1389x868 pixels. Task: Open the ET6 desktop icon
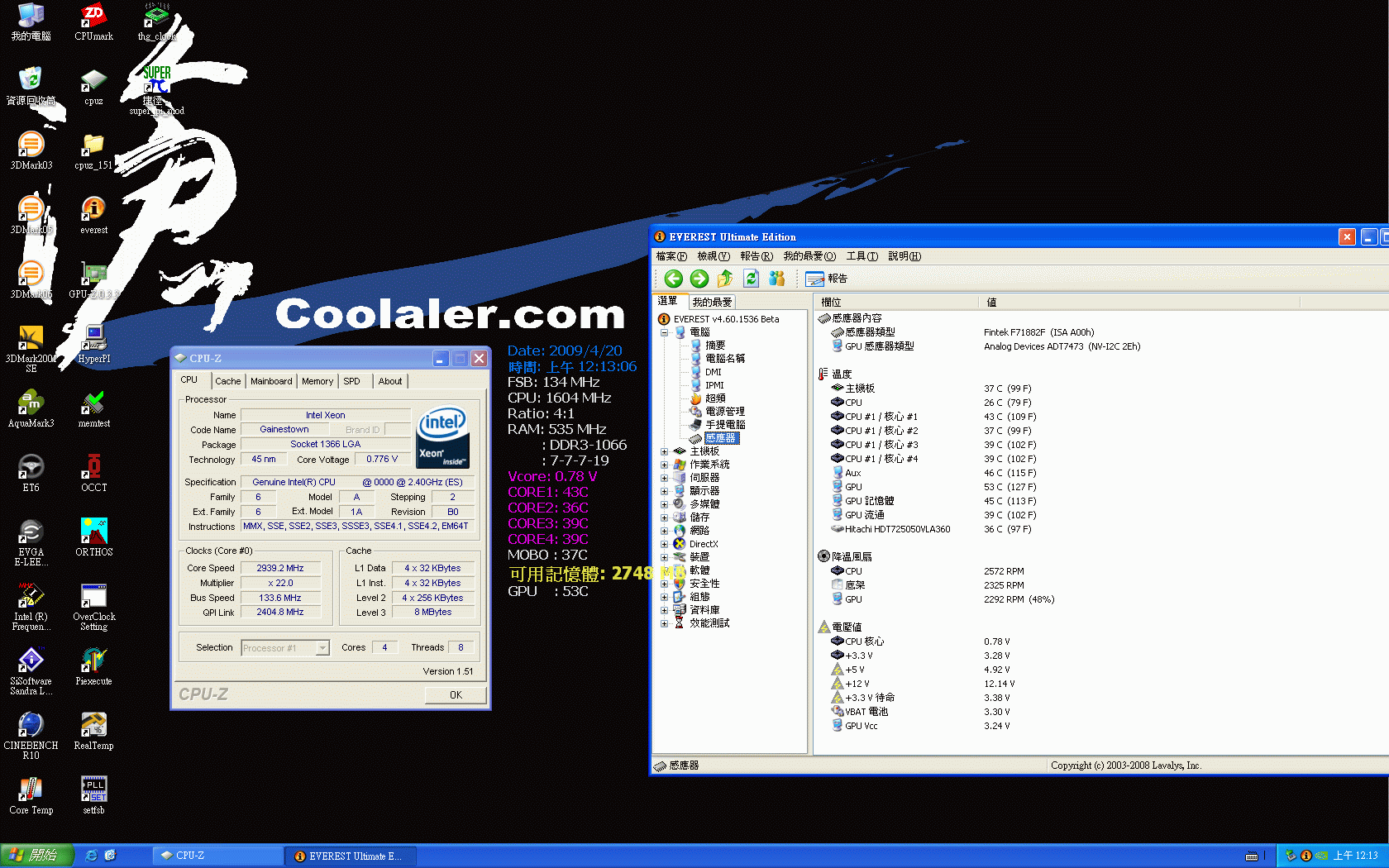point(31,474)
